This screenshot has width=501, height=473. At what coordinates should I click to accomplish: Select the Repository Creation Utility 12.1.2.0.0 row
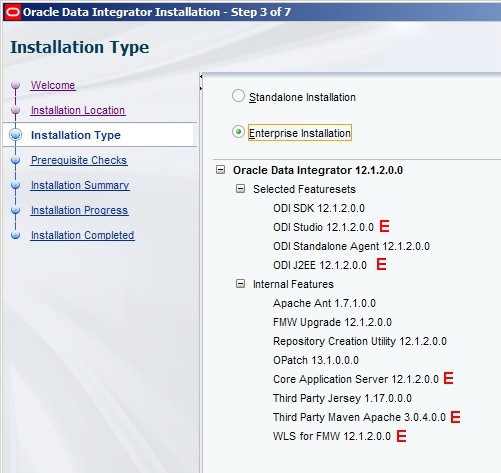coord(360,341)
